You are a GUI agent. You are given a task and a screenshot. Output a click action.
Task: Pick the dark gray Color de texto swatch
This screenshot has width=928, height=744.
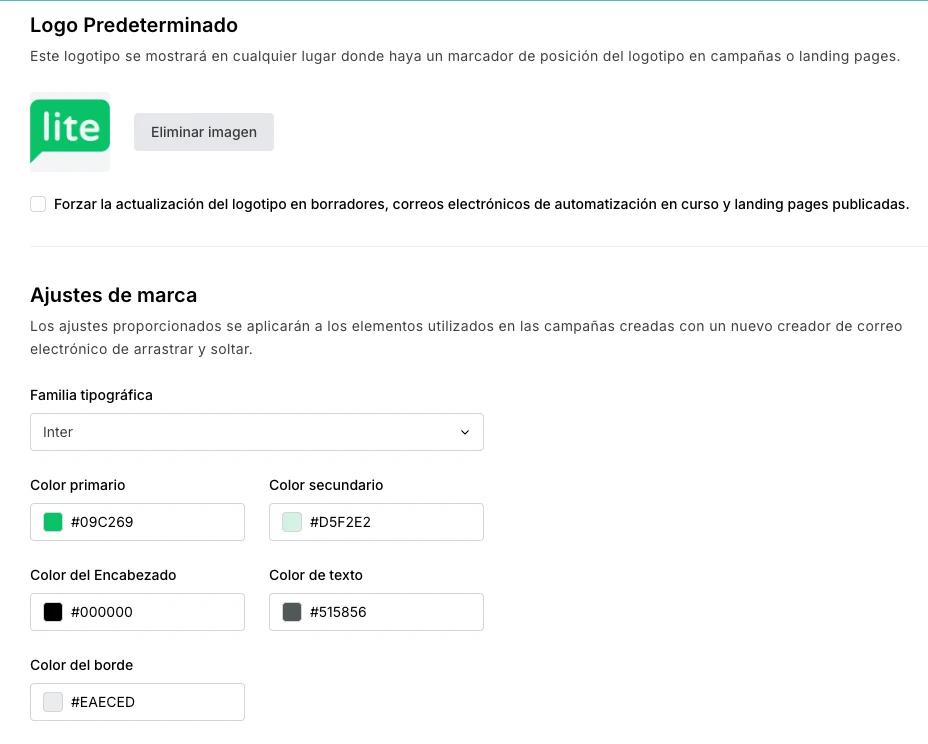(x=292, y=612)
